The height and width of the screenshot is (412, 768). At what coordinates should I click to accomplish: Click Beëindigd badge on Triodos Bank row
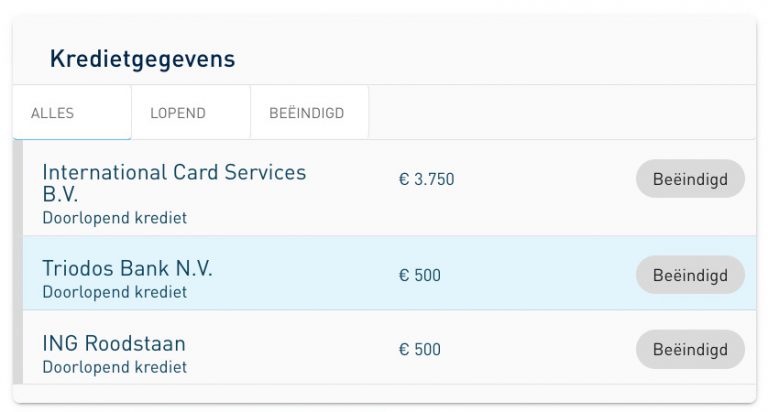[x=690, y=275]
